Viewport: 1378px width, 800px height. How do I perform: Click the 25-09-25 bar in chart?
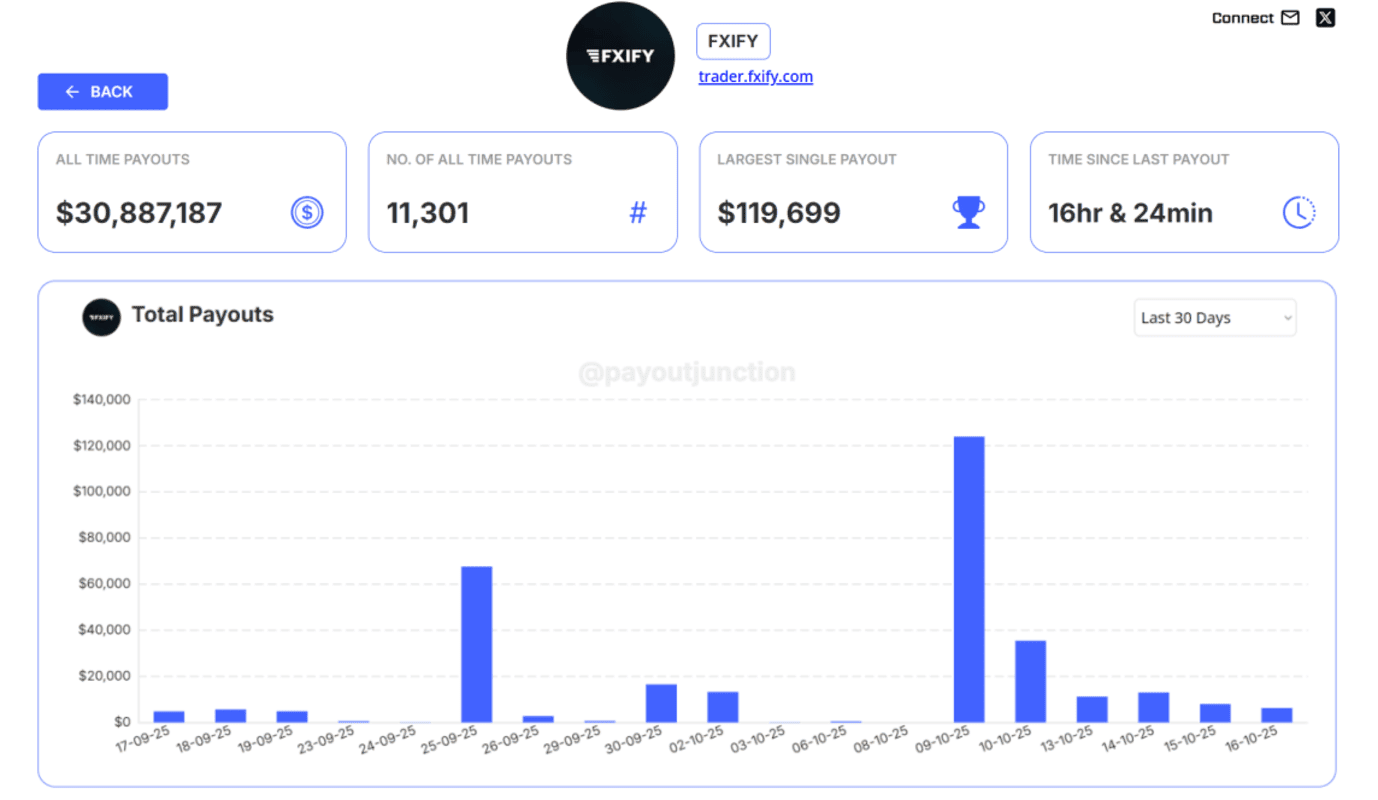(476, 644)
